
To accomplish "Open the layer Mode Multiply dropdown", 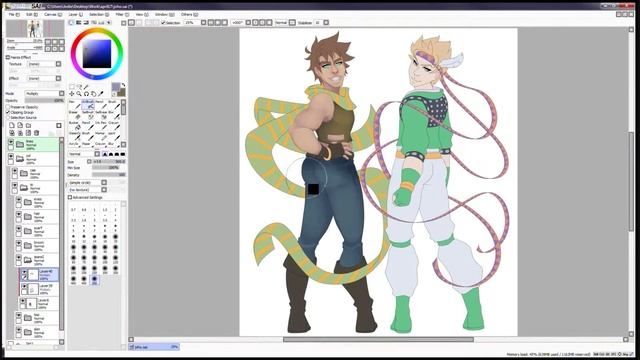I will [x=44, y=93].
